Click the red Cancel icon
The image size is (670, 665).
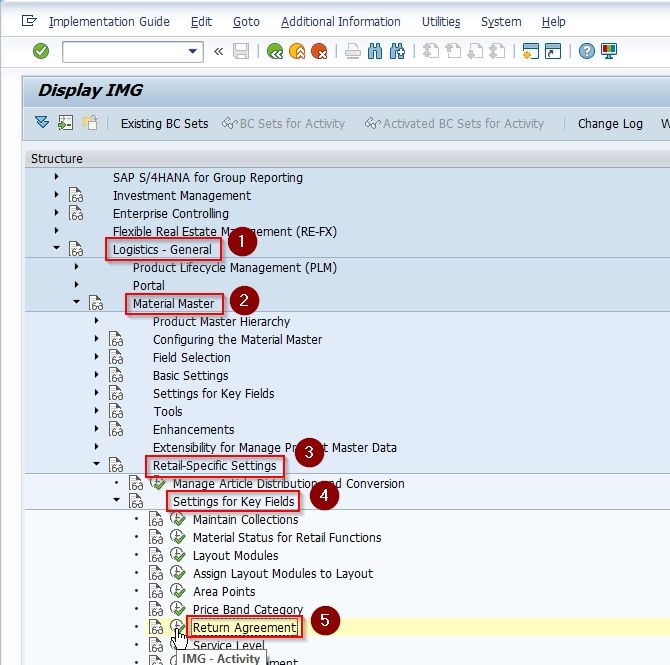(x=319, y=51)
